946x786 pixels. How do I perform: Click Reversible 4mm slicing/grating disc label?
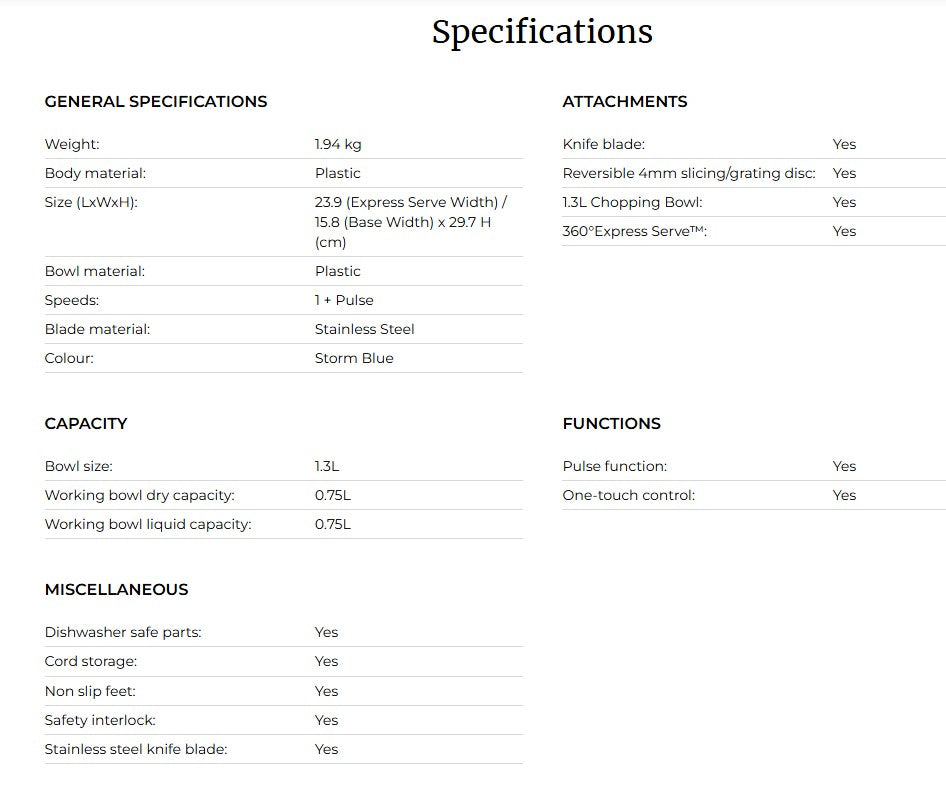[x=689, y=173]
